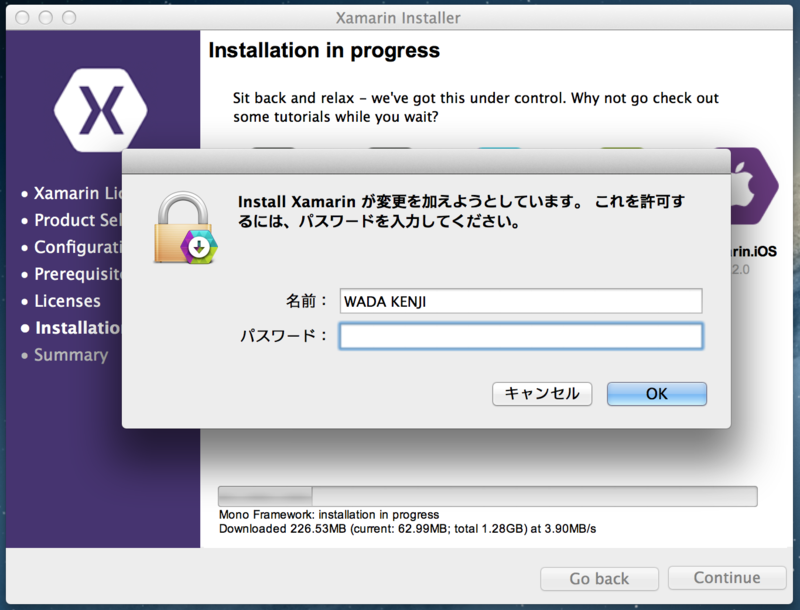Click the Go back button
The image size is (800, 610).
599,578
